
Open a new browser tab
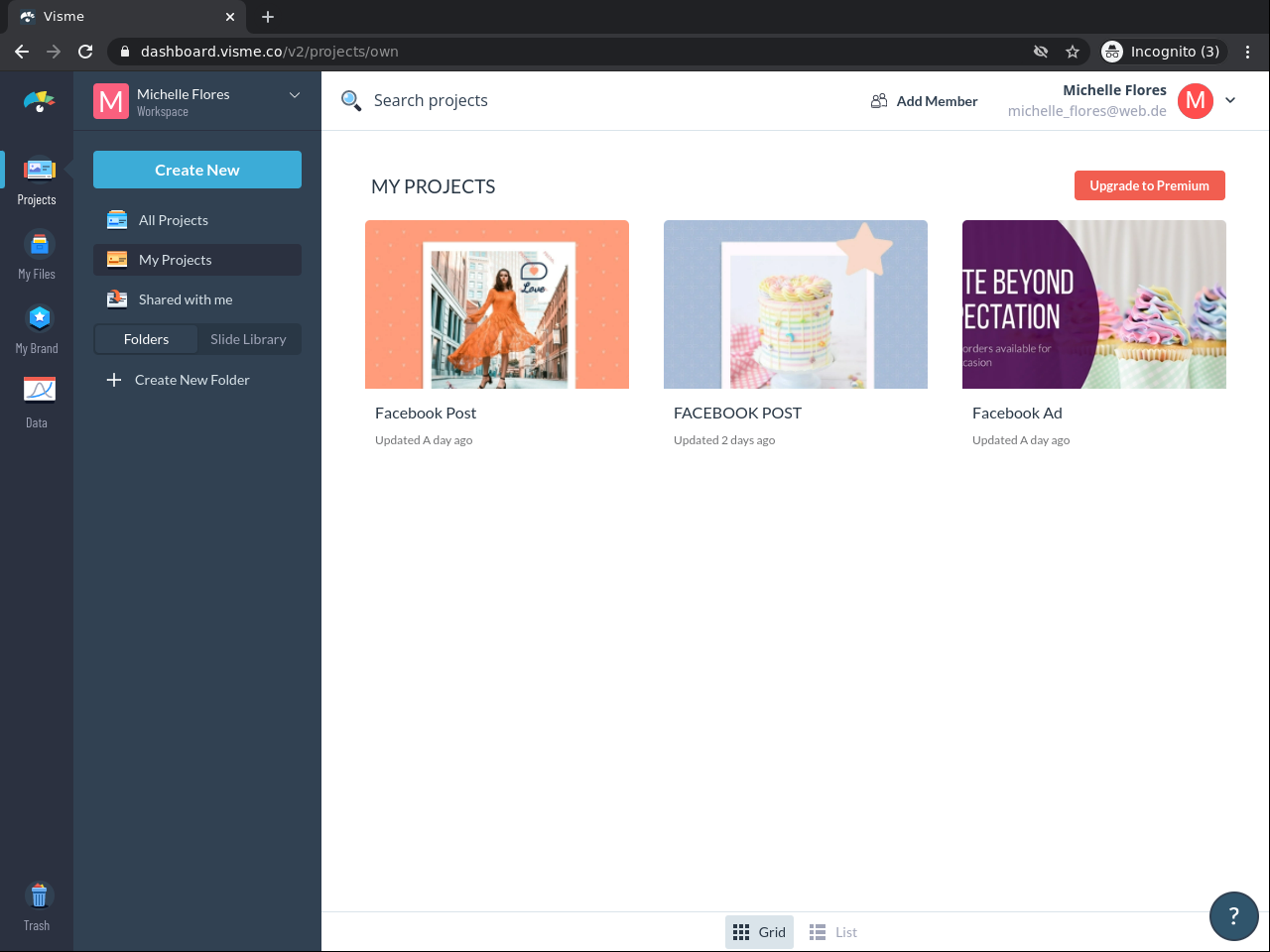[x=268, y=17]
